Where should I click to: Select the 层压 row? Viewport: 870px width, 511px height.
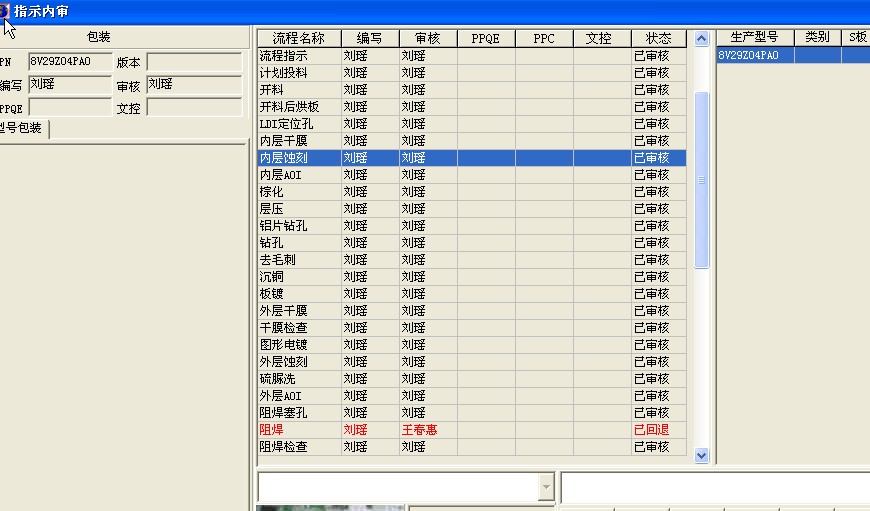point(472,209)
